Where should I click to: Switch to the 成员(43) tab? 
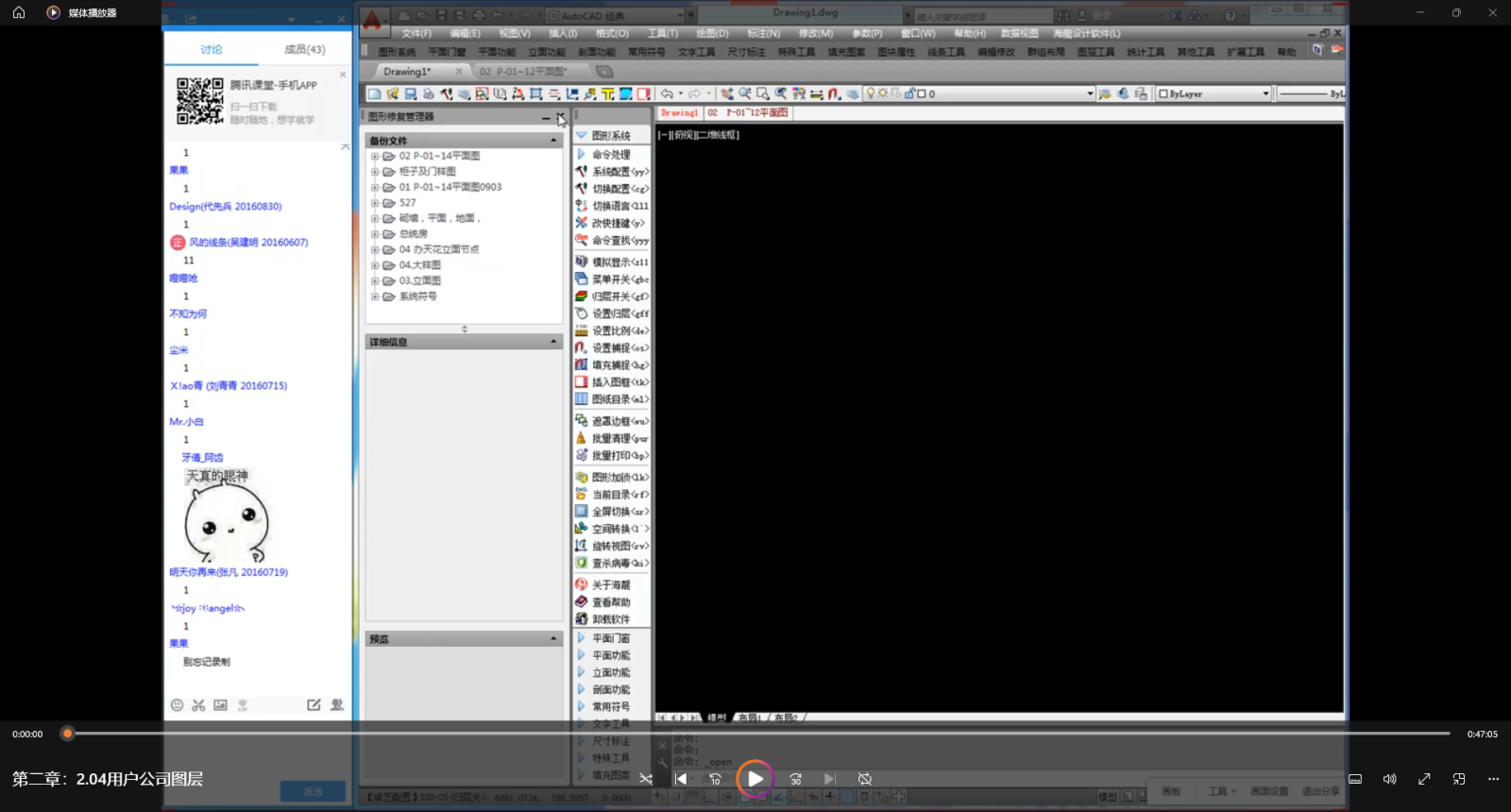pos(304,49)
